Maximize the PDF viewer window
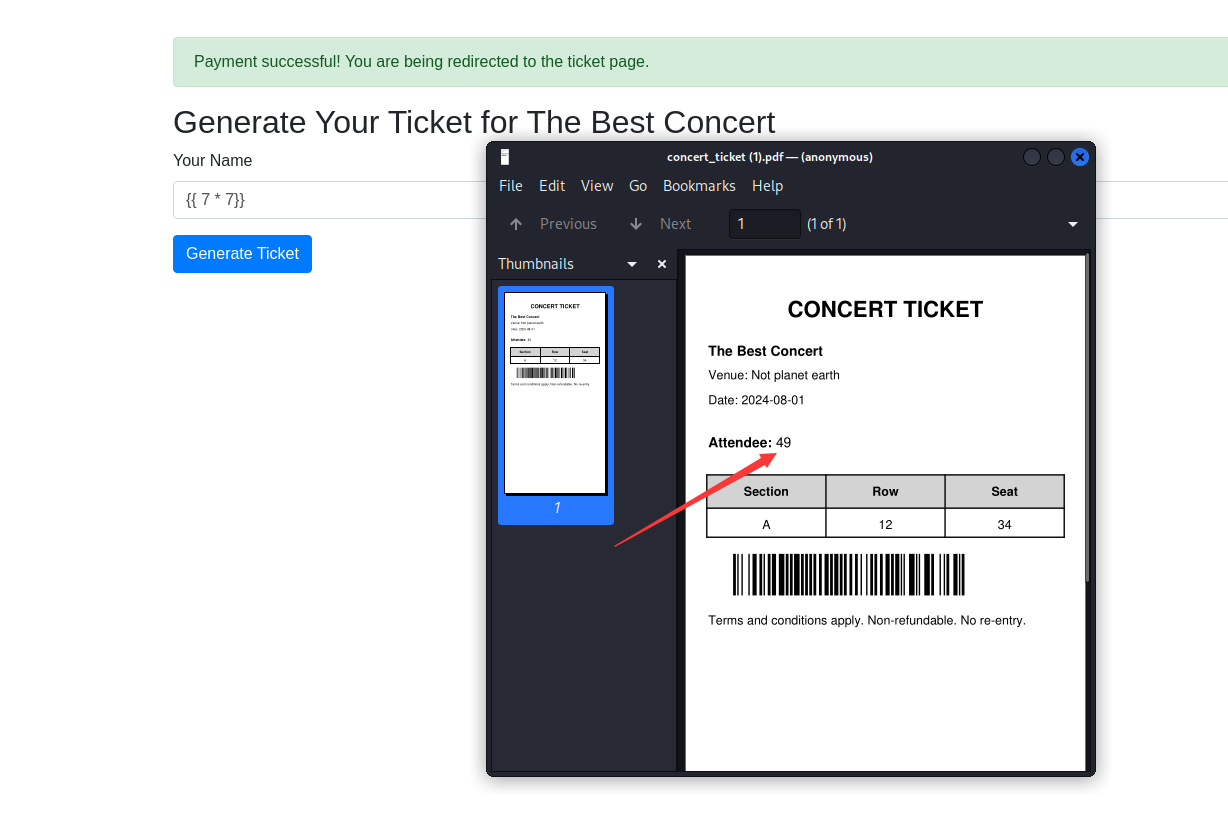The width and height of the screenshot is (1228, 837). [1056, 157]
